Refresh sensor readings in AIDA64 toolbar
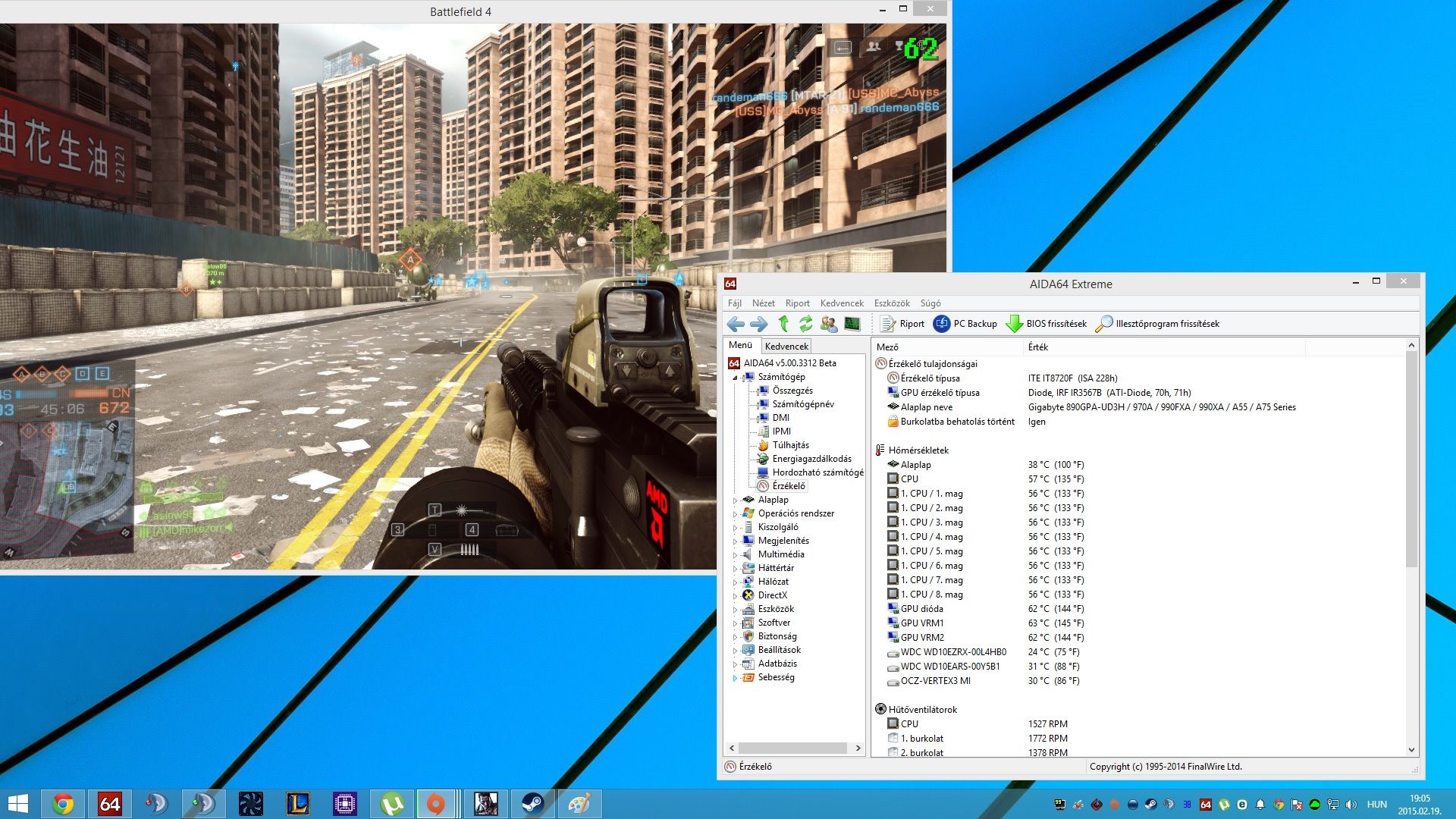This screenshot has width=1456, height=819. click(805, 324)
